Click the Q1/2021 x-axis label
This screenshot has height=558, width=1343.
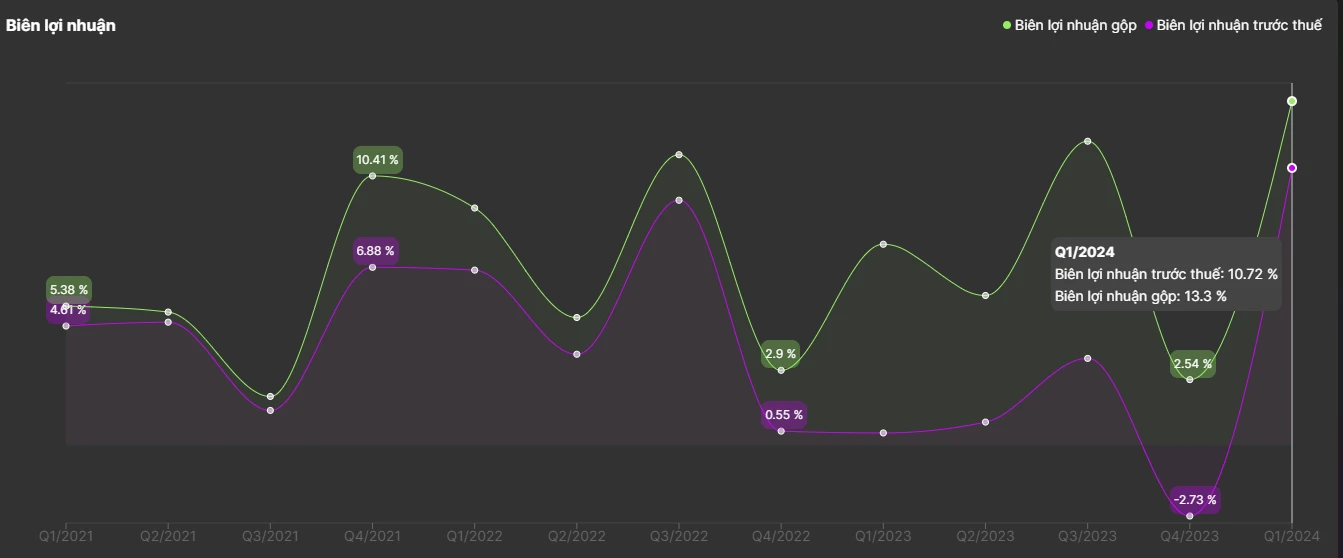(x=66, y=536)
